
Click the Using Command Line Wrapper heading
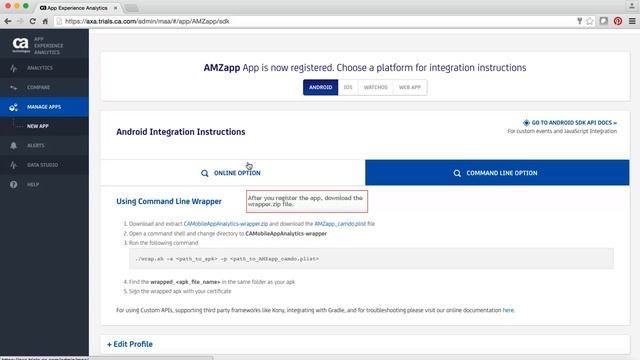pyautogui.click(x=169, y=201)
